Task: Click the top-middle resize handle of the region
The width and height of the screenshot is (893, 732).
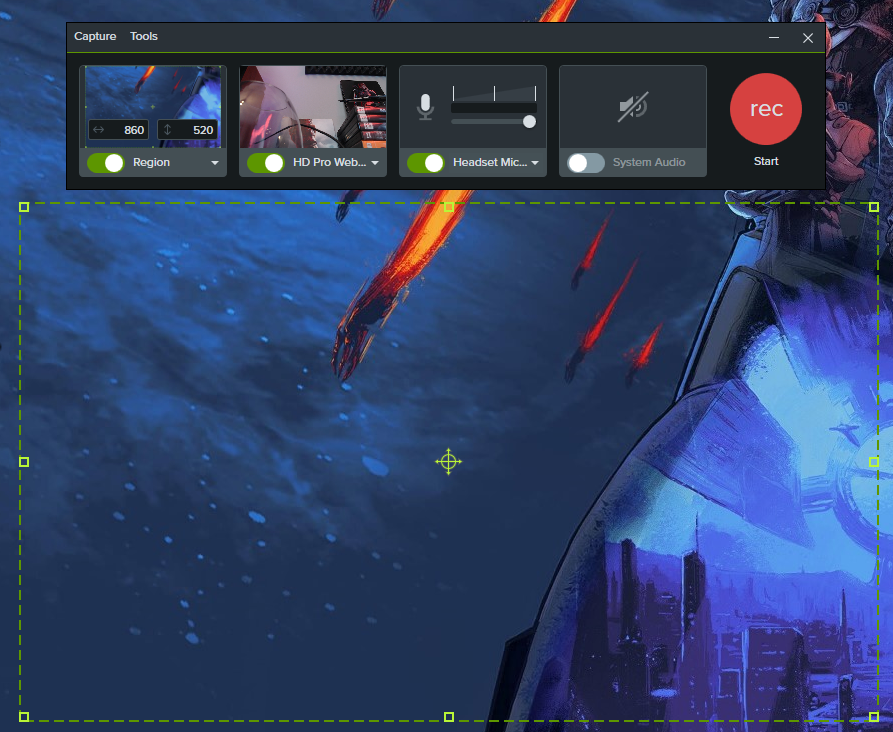Action: [449, 207]
